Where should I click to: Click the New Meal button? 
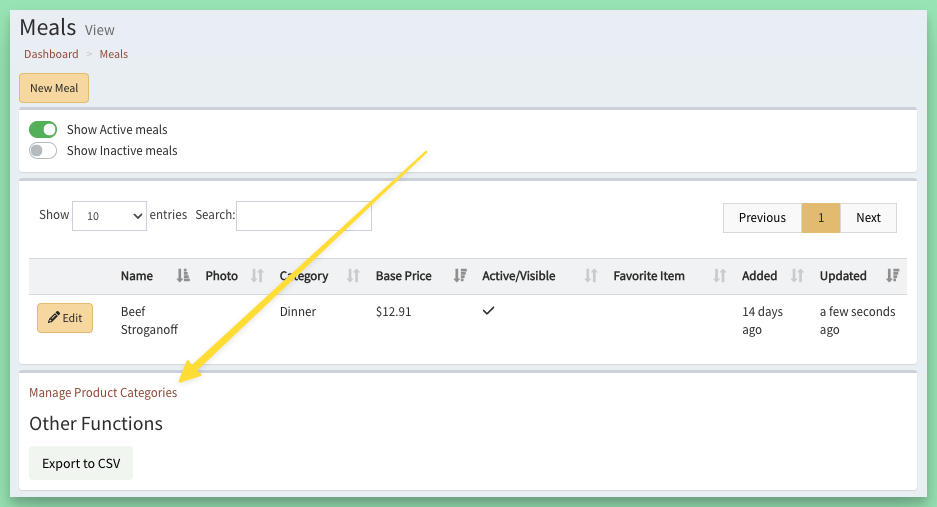(54, 88)
